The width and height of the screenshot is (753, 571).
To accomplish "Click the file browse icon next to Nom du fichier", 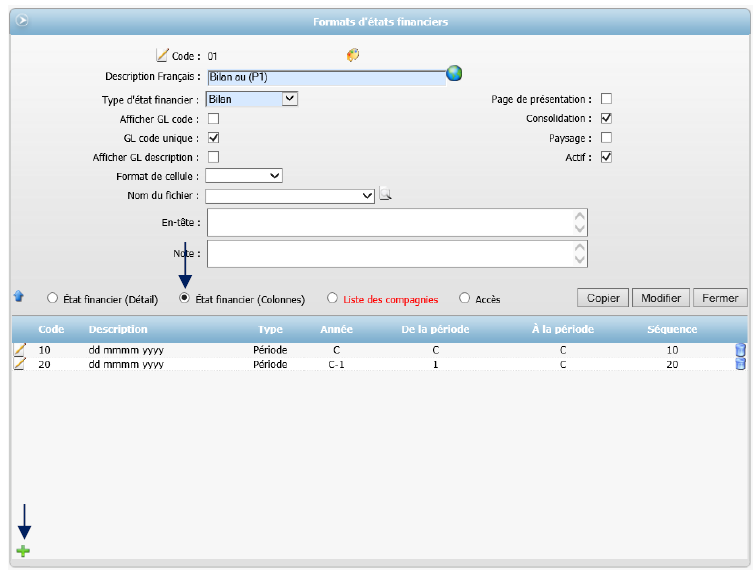I will 385,195.
